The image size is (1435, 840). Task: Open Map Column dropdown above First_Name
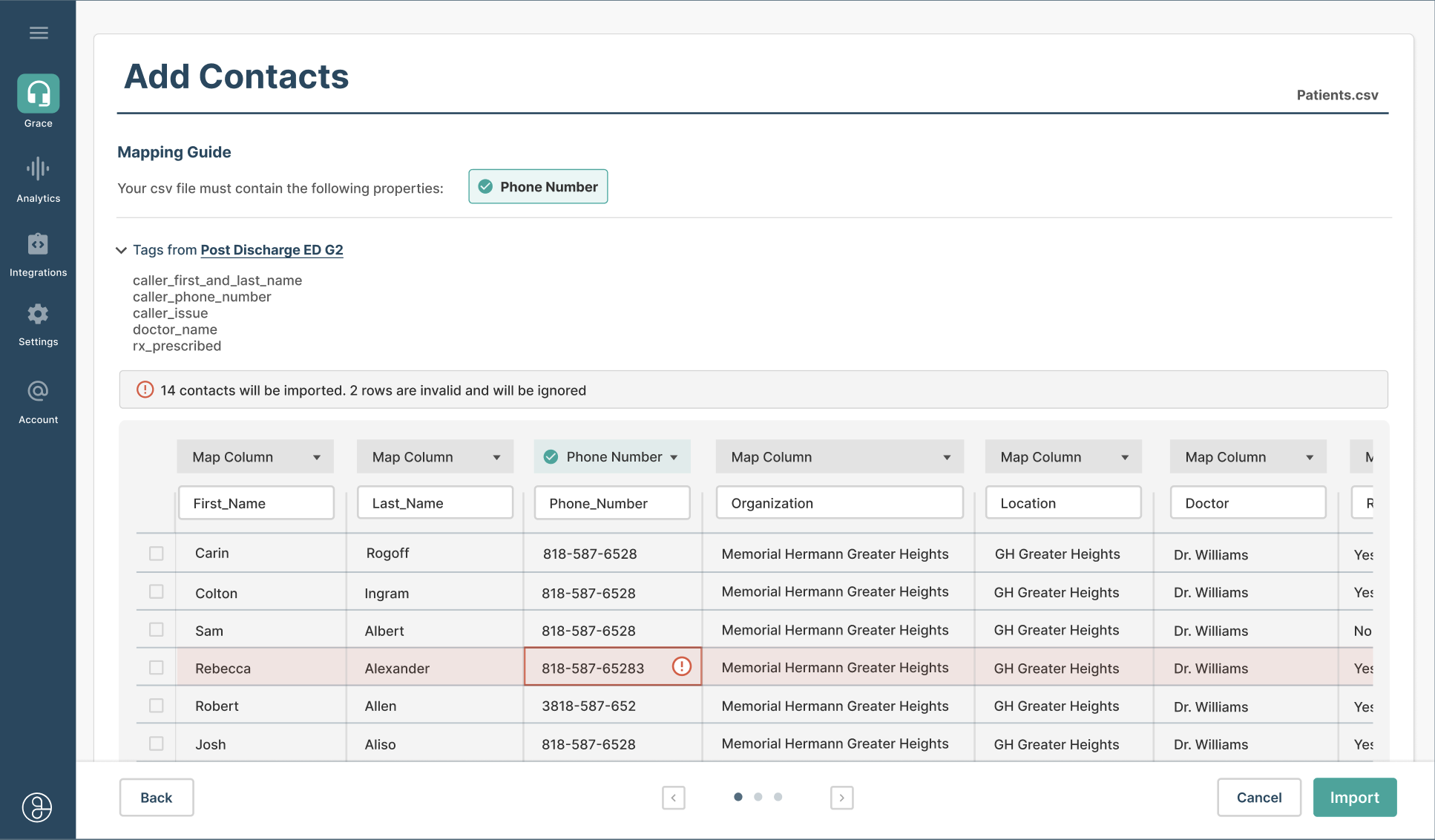(x=255, y=457)
